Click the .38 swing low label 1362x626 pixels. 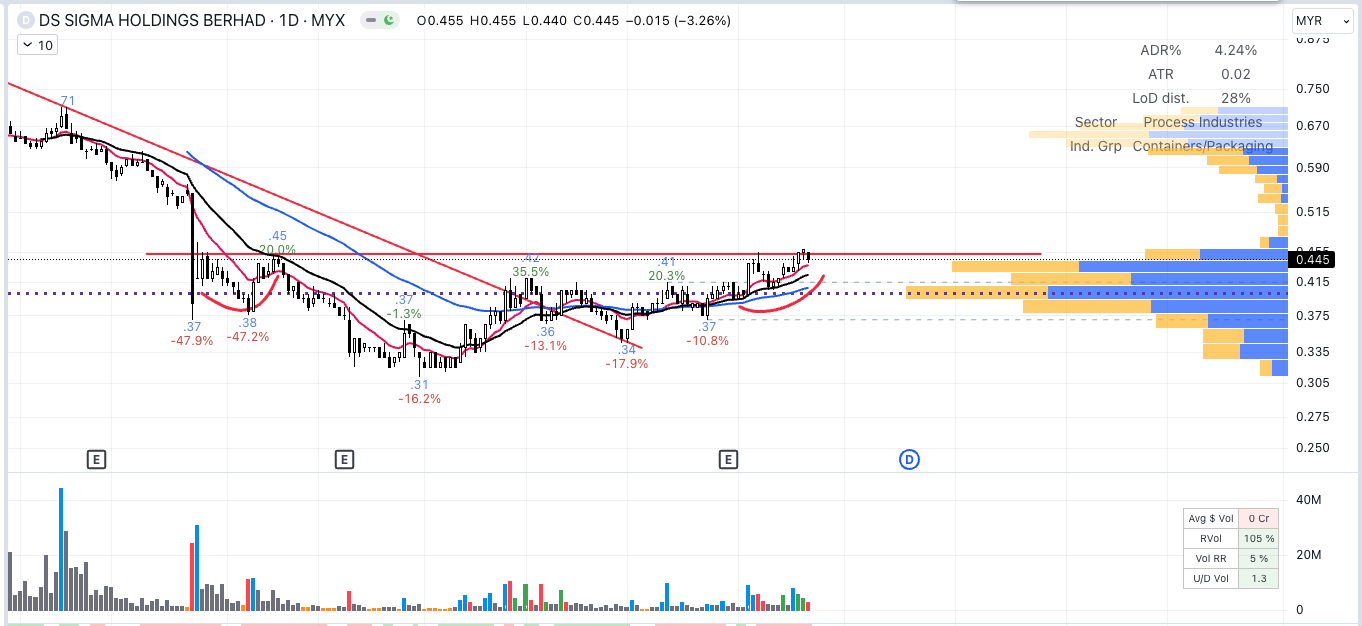click(248, 323)
